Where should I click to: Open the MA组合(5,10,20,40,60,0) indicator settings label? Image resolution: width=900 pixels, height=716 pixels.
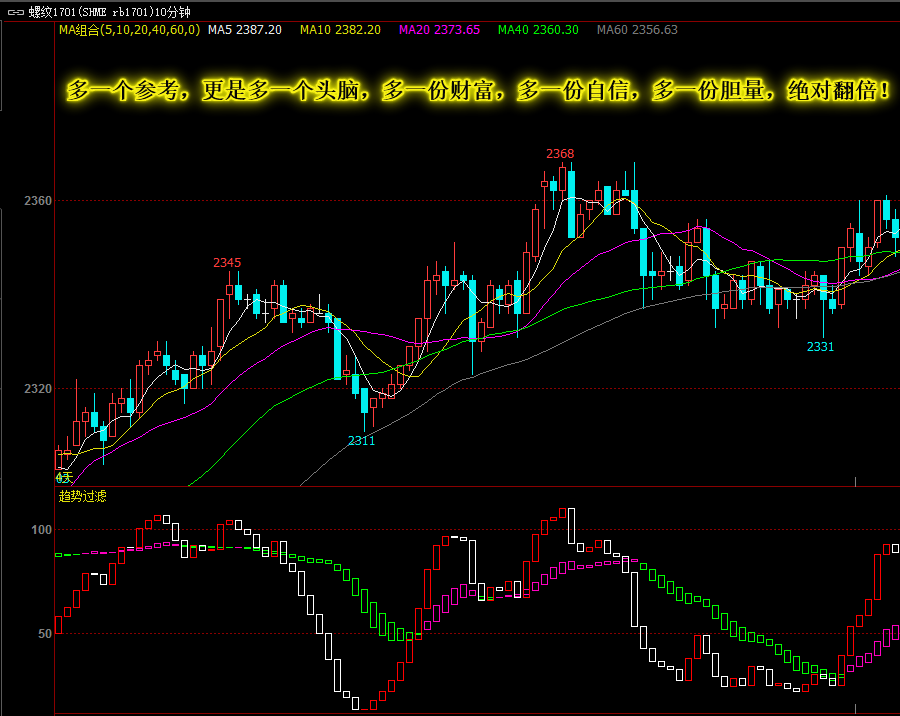coord(130,30)
